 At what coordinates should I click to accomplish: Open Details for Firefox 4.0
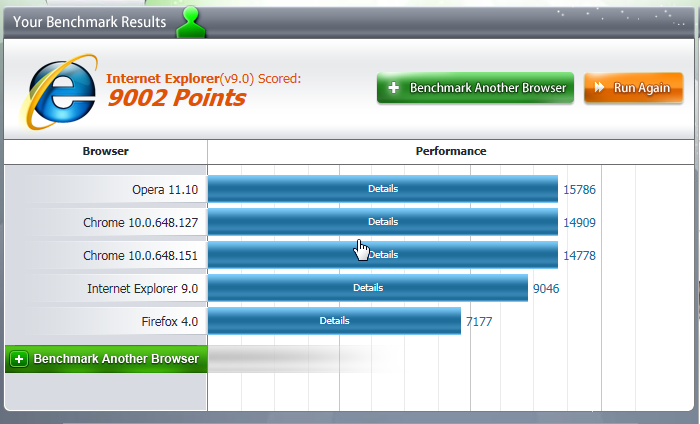coord(334,321)
